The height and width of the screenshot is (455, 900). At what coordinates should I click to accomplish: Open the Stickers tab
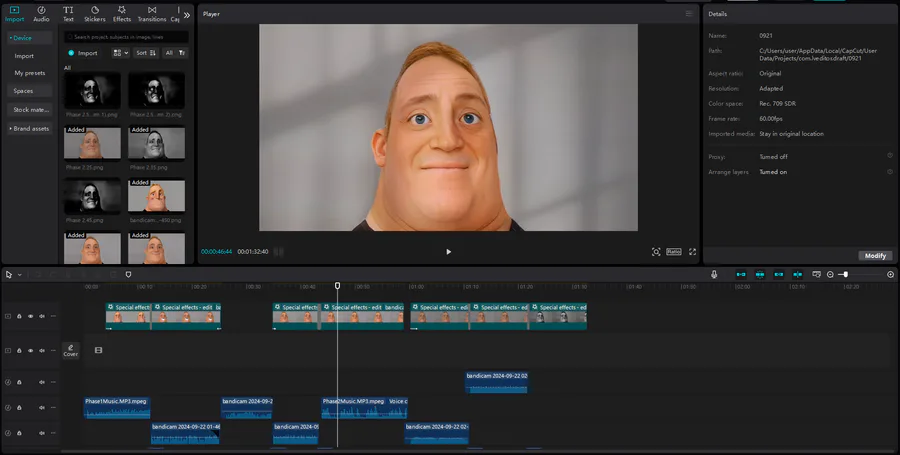tap(95, 14)
